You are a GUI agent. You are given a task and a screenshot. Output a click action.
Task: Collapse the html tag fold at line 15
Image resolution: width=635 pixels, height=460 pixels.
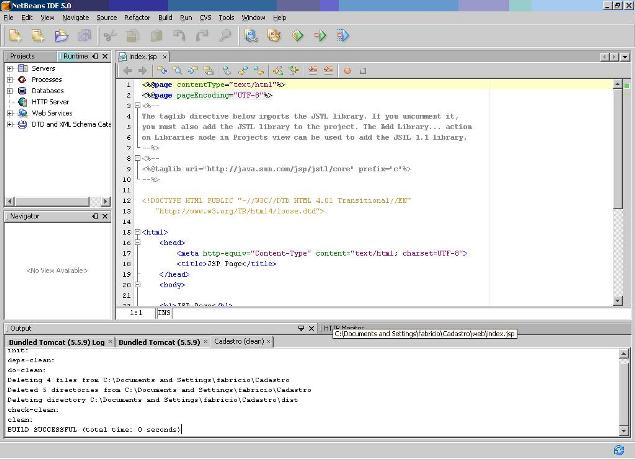[x=139, y=232]
